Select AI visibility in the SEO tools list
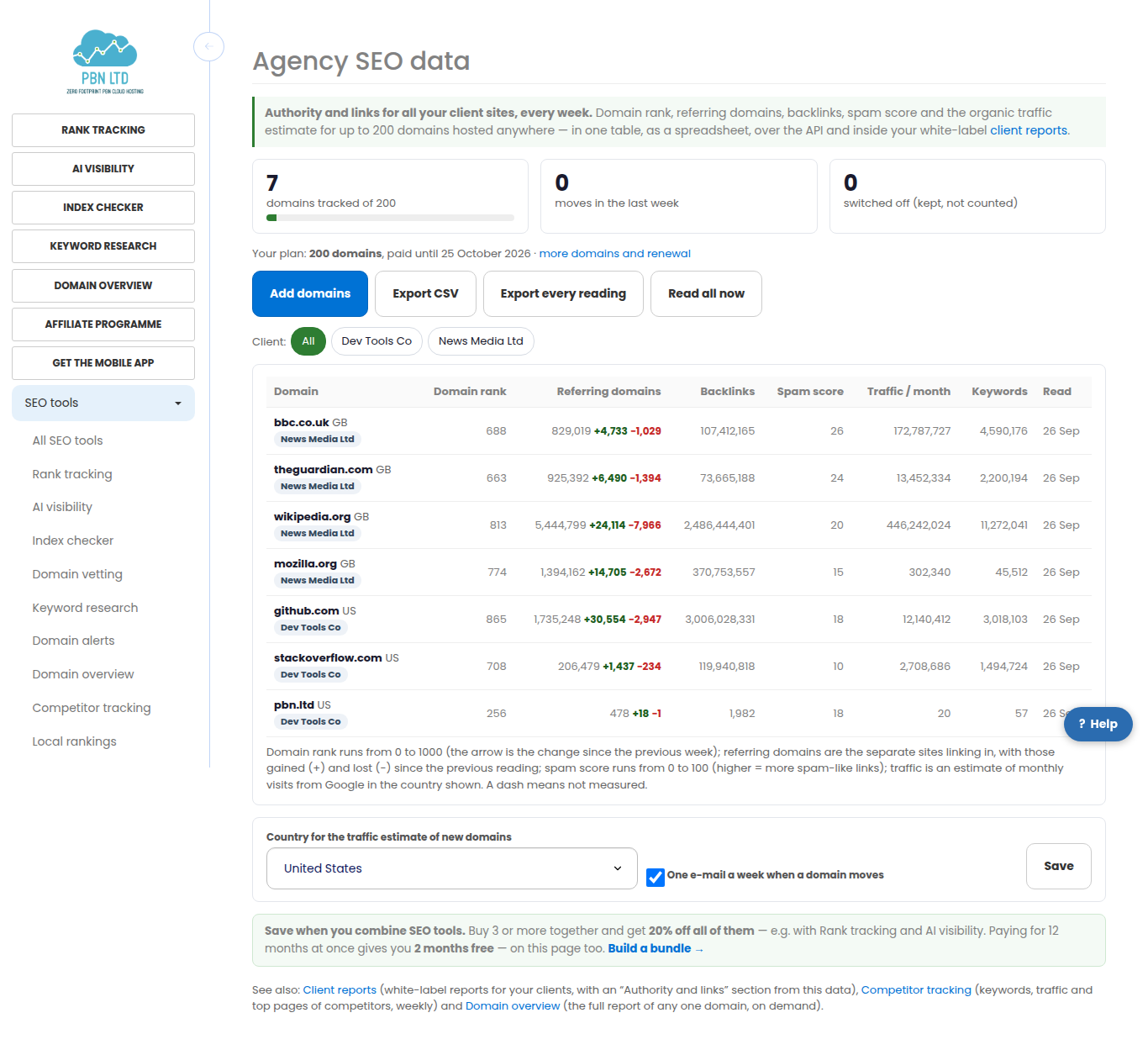1148x1055 pixels. click(62, 507)
